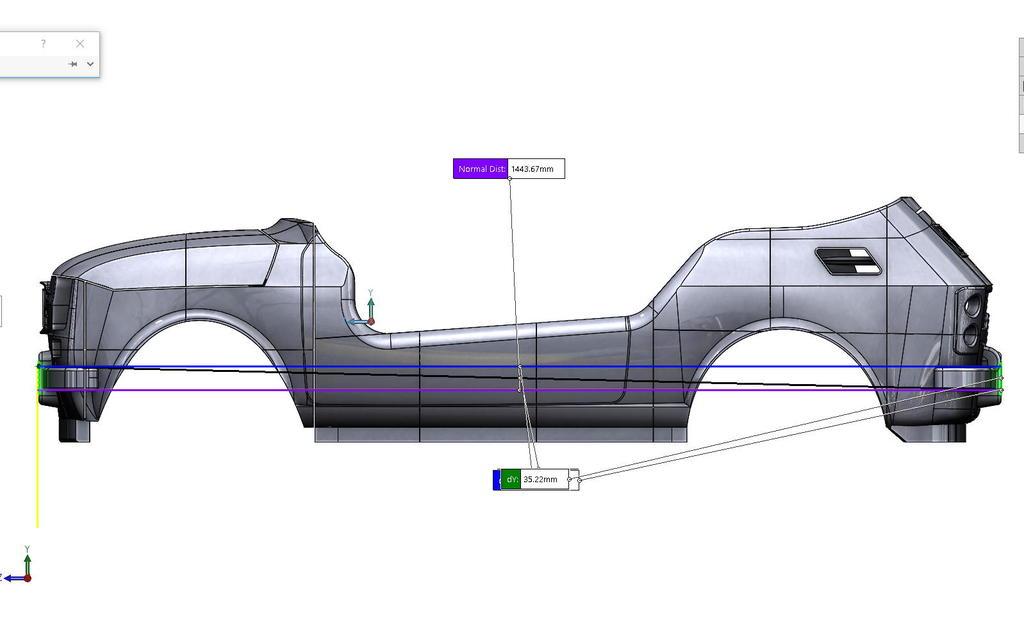This screenshot has height=622, width=1024.
Task: Click the purple Normal Dist callout flag
Action: tap(479, 169)
